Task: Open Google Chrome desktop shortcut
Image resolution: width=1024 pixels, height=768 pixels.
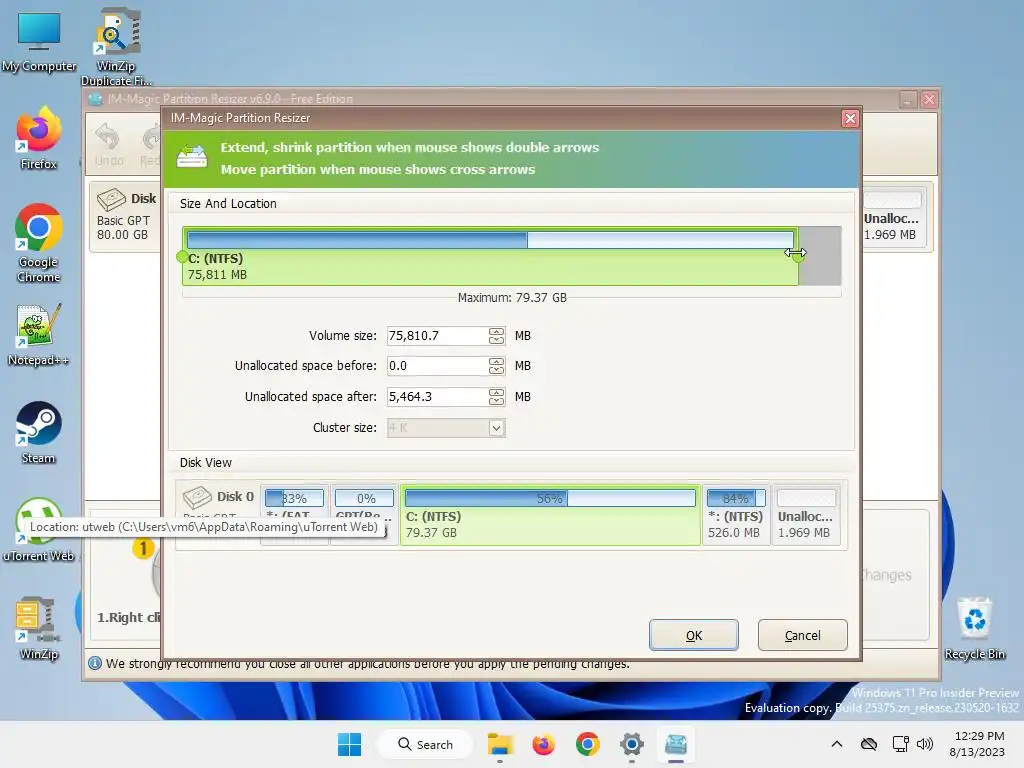Action: coord(39,243)
